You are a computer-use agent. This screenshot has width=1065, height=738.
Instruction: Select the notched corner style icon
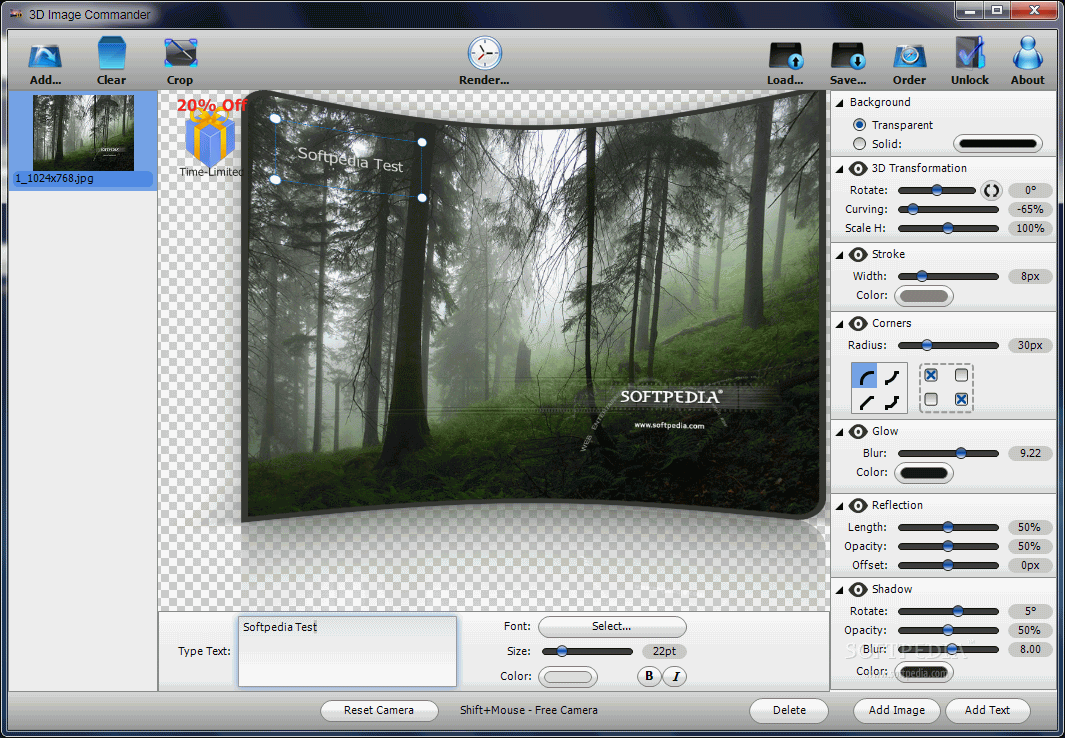pyautogui.click(x=892, y=402)
